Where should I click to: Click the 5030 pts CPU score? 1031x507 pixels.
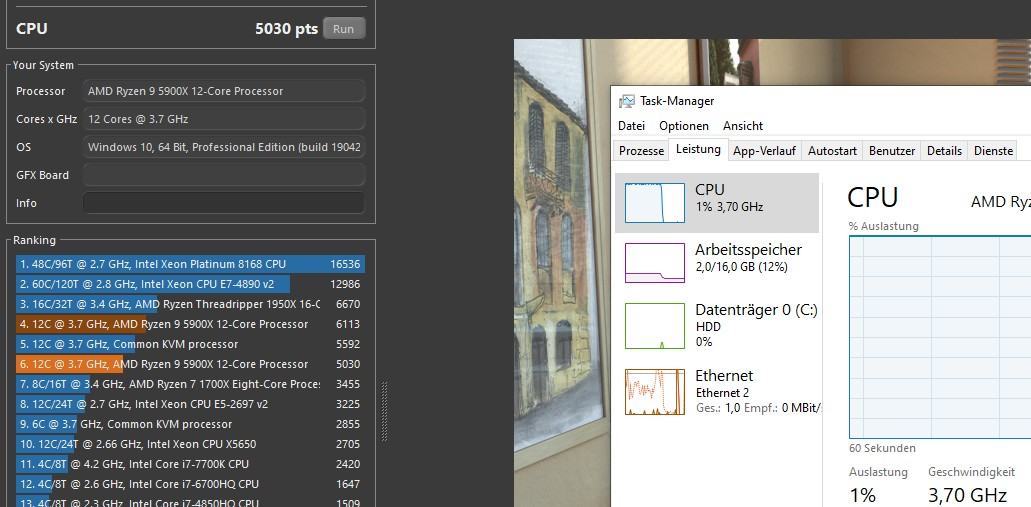(x=286, y=29)
